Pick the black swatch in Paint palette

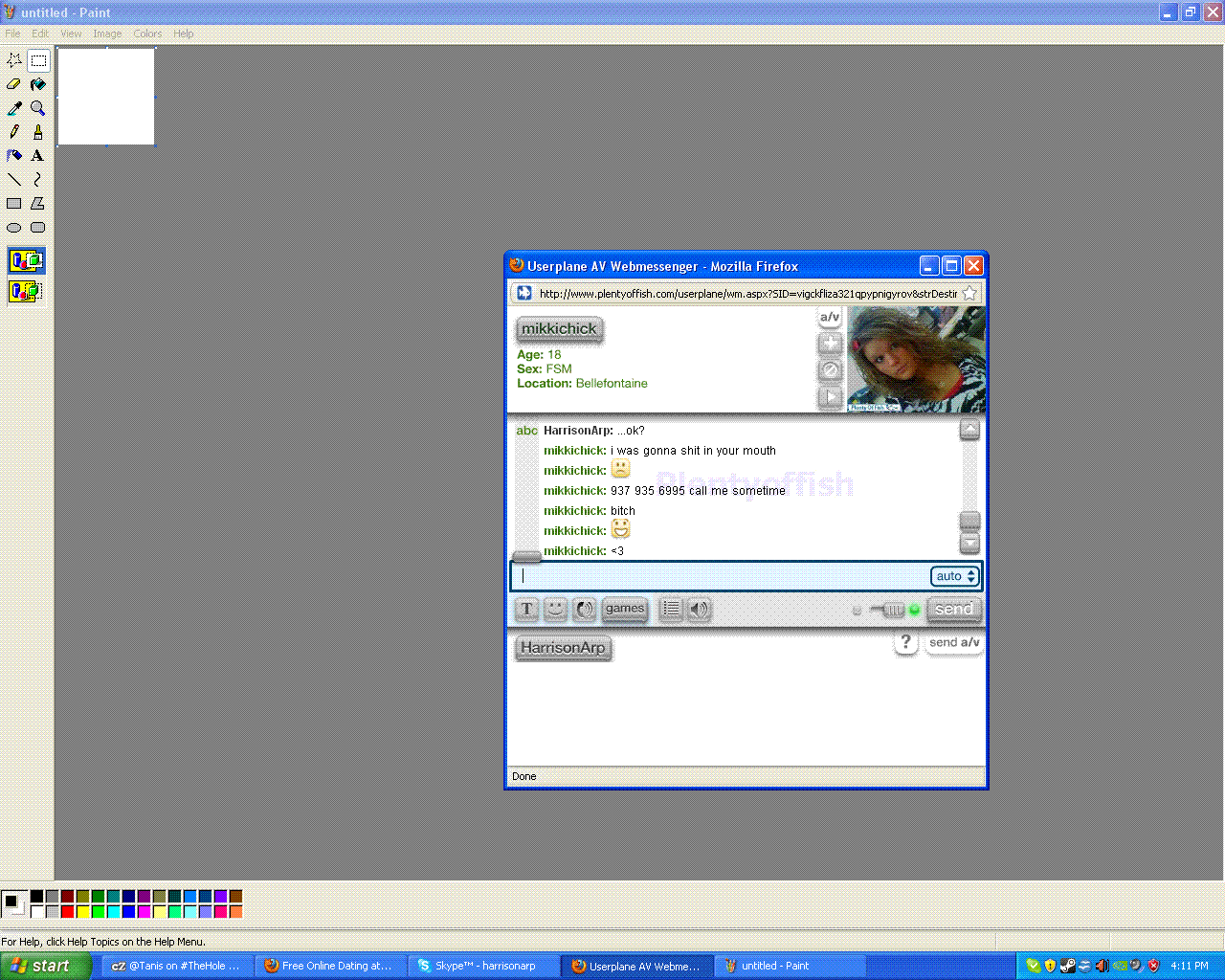[36, 897]
